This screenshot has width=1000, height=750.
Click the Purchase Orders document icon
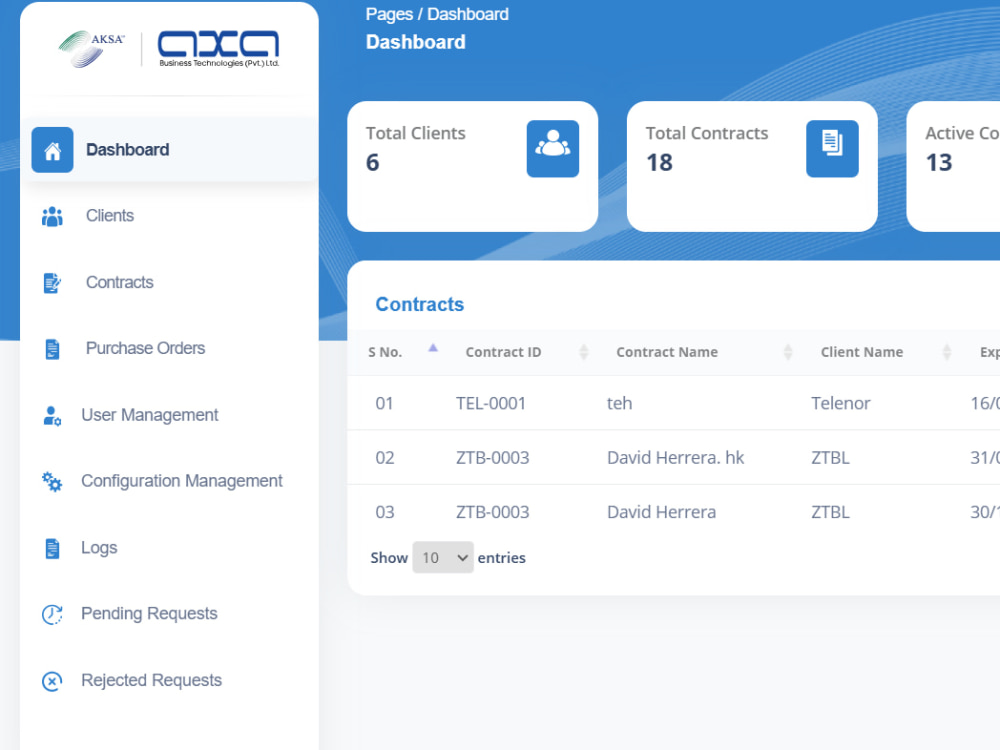tap(52, 349)
